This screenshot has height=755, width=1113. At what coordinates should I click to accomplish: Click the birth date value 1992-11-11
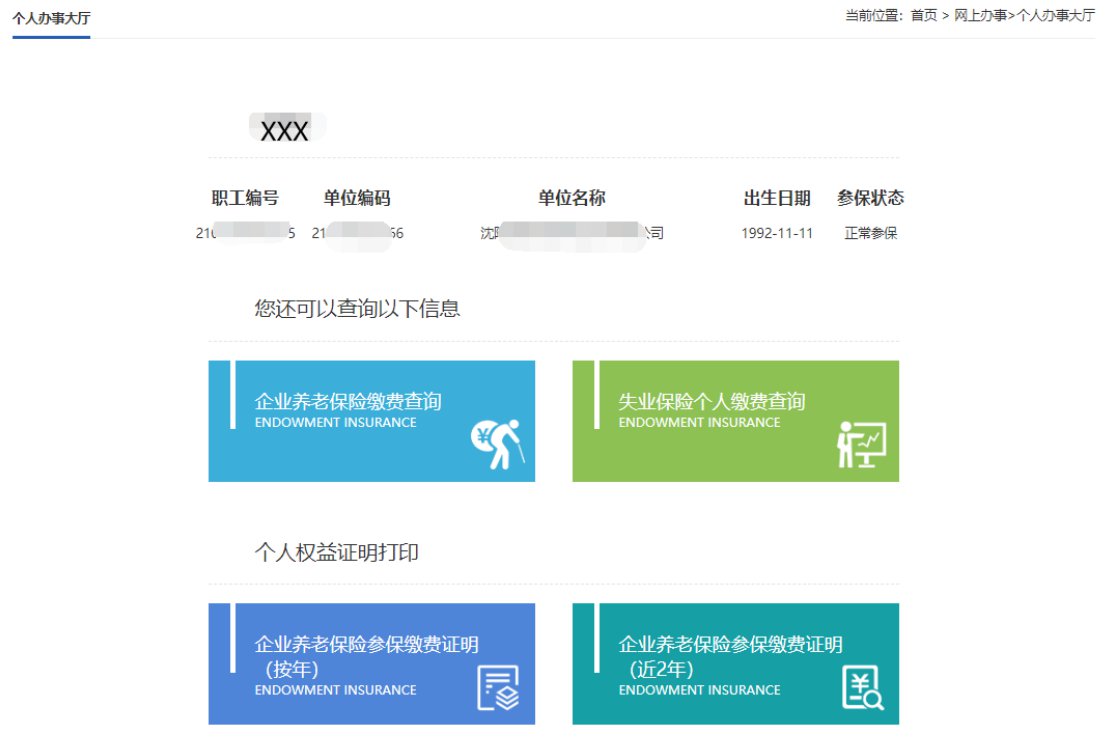(x=777, y=233)
